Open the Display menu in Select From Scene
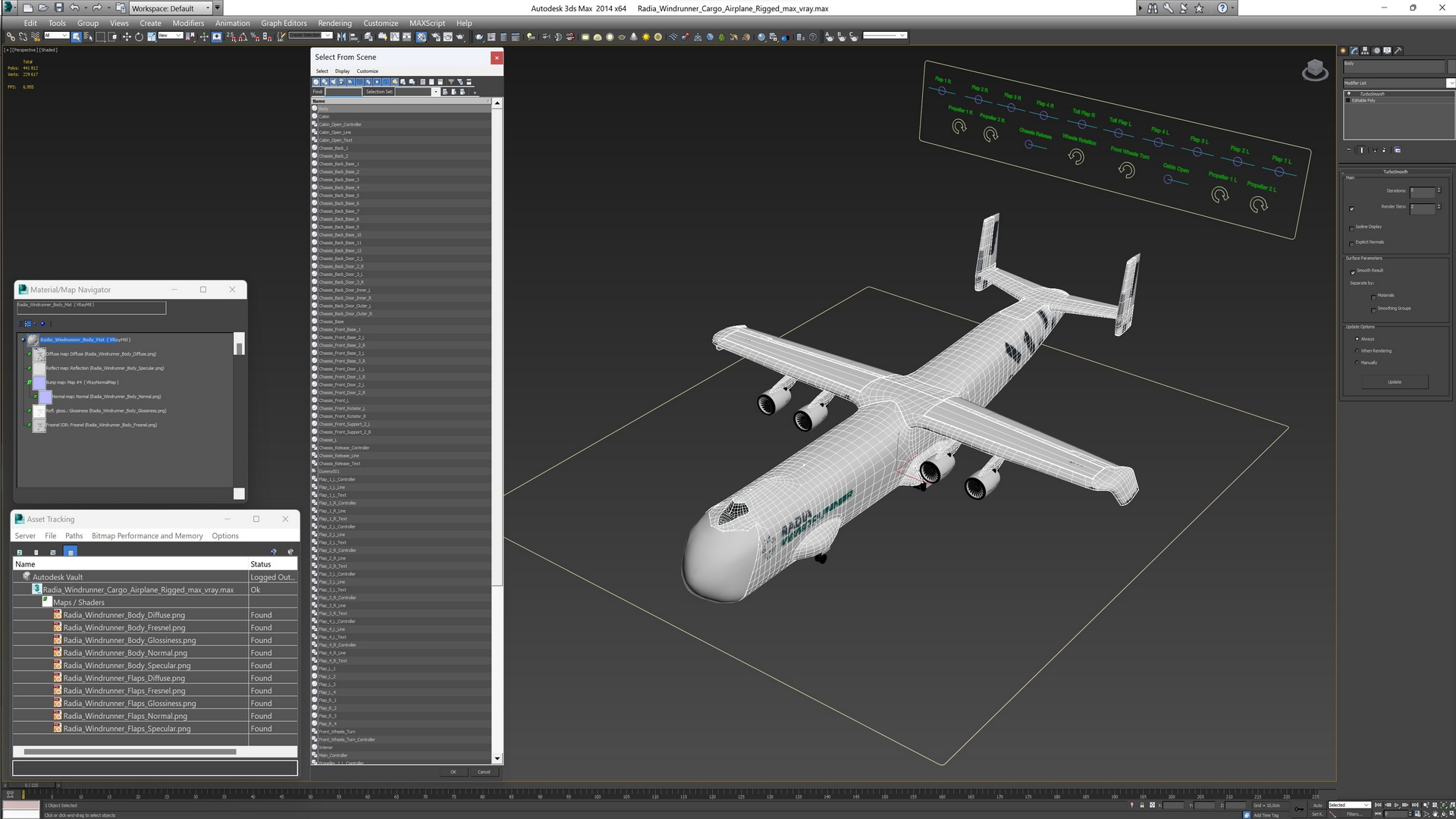Image resolution: width=1456 pixels, height=819 pixels. 343,71
